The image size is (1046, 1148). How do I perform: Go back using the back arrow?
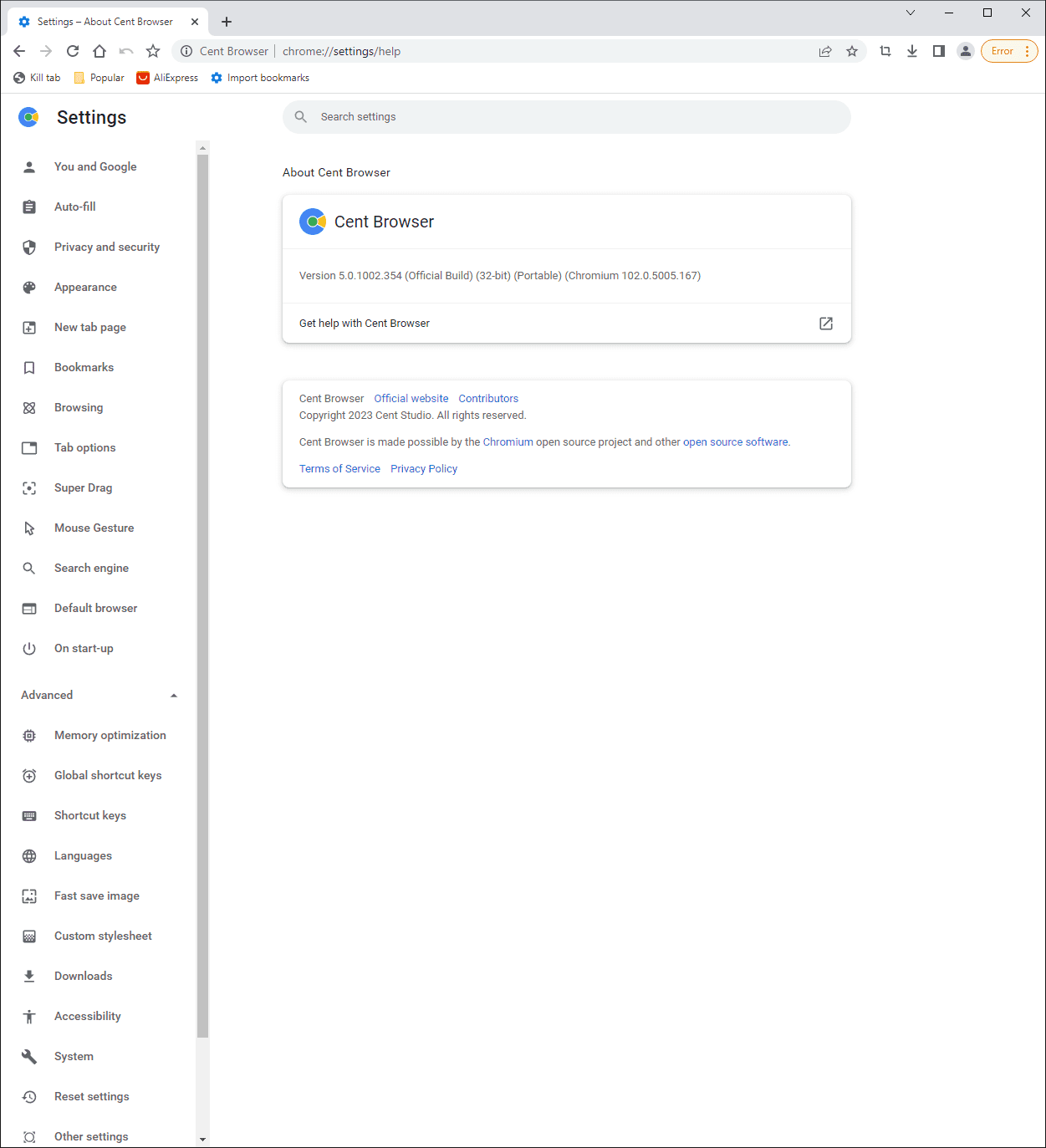(x=19, y=51)
